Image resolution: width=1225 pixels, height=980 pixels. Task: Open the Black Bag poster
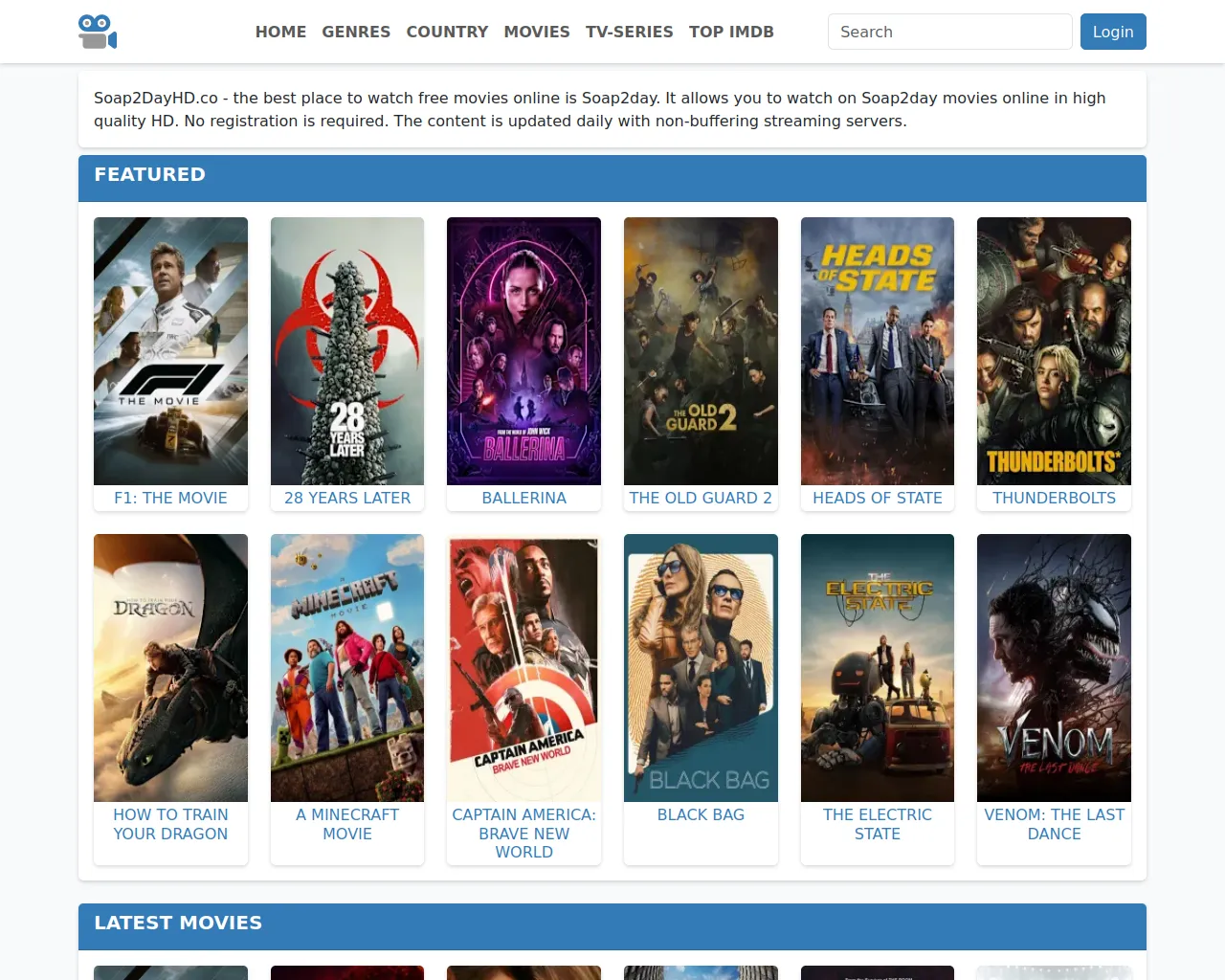pos(701,668)
